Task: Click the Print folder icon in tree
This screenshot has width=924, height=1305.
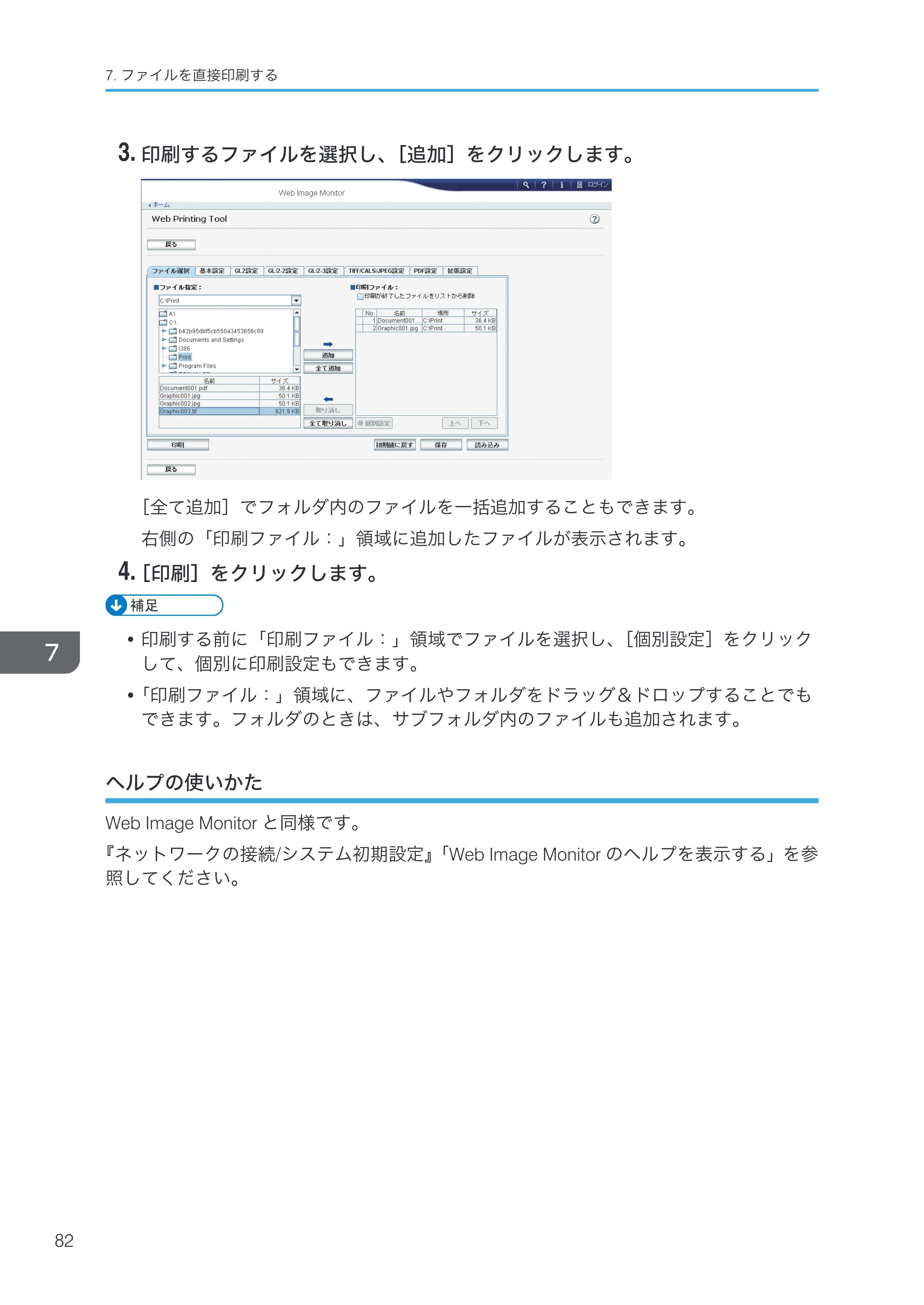Action: pyautogui.click(x=173, y=357)
